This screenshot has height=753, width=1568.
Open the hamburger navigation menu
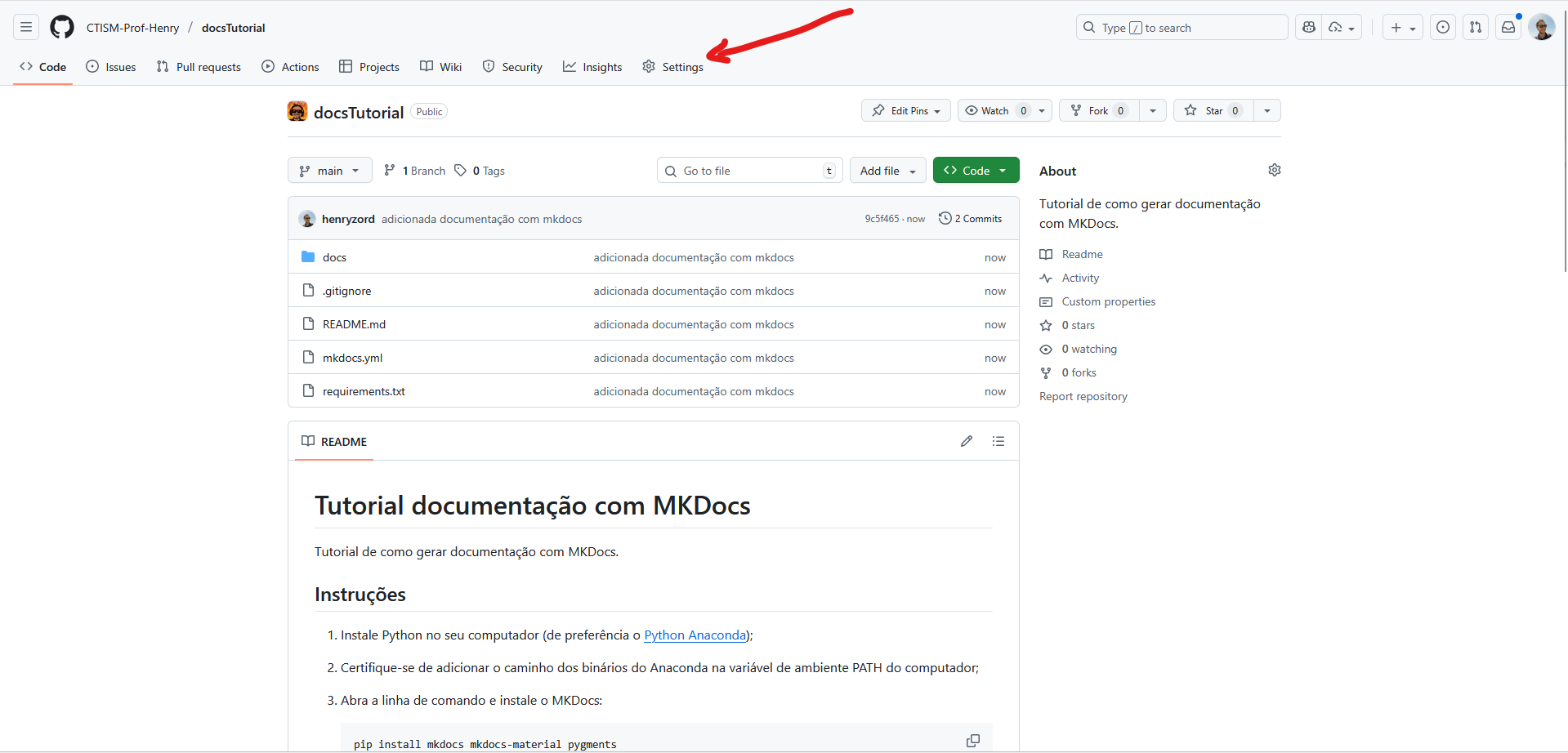point(26,27)
